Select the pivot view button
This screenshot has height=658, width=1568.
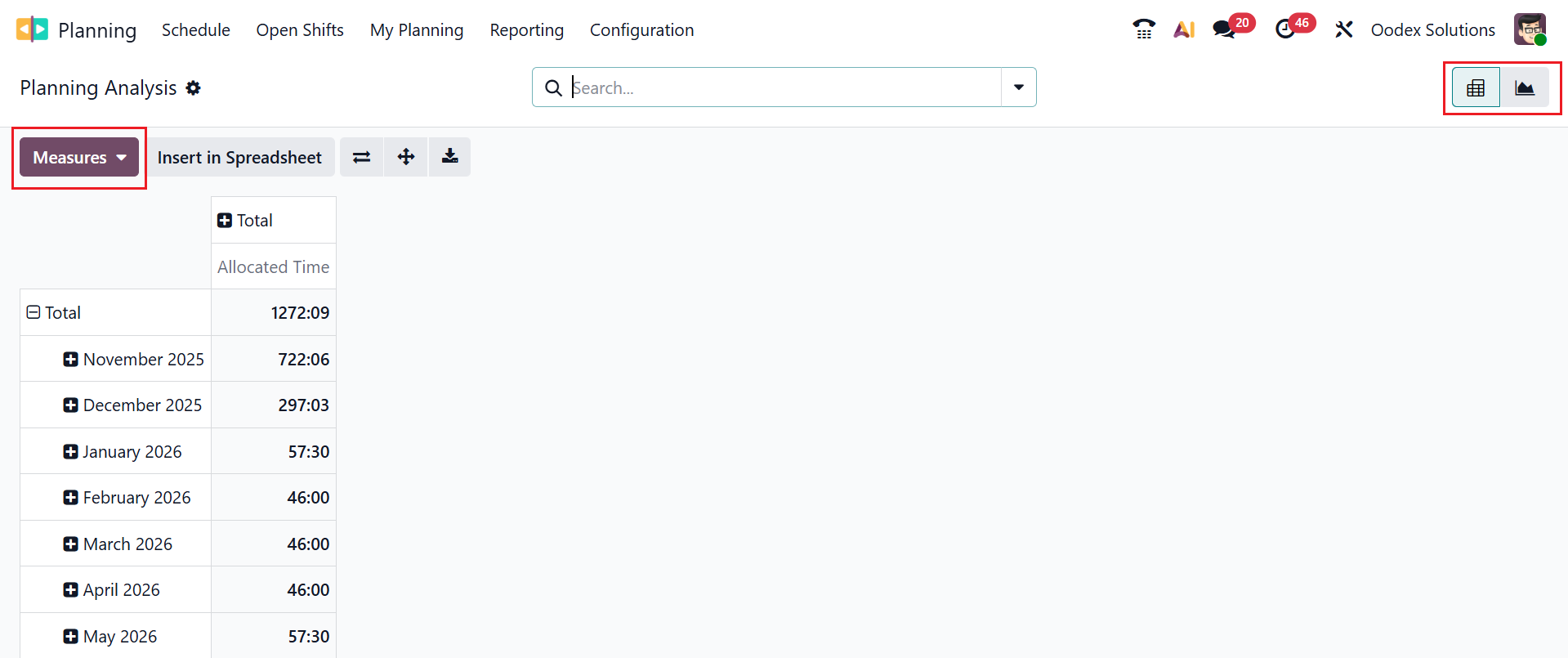[x=1475, y=87]
